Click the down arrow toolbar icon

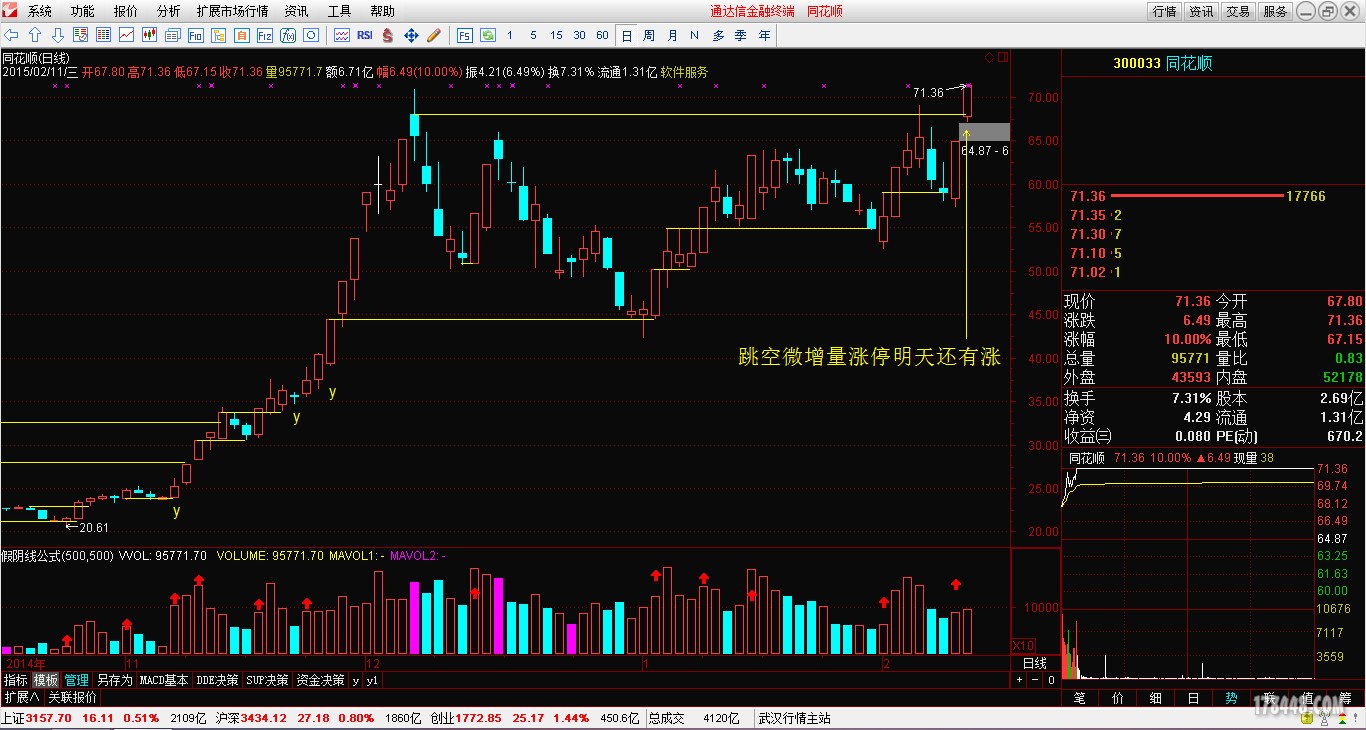(x=58, y=35)
